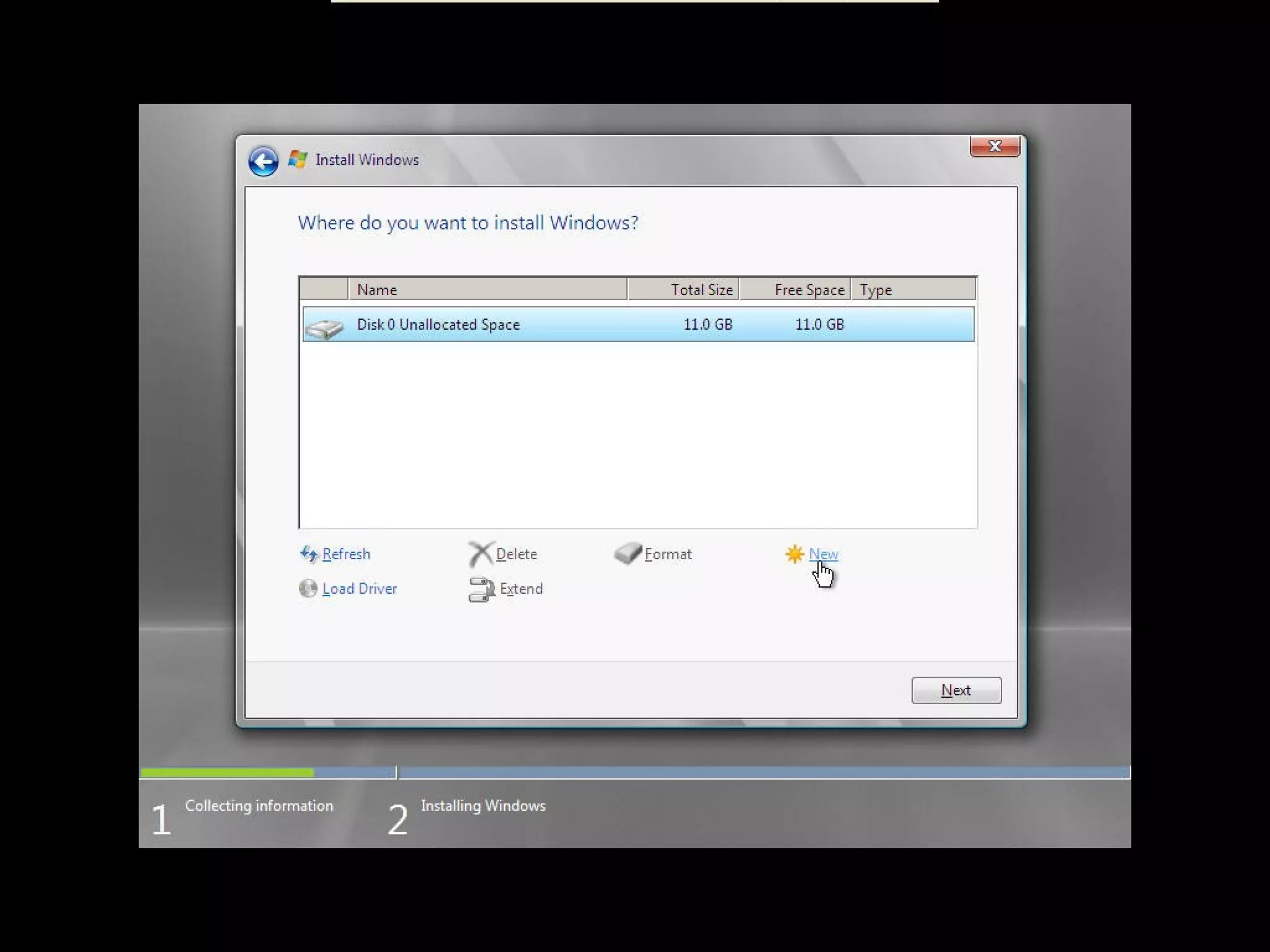The width and height of the screenshot is (1270, 952).
Task: Sort by the Total Size column
Action: 683,289
